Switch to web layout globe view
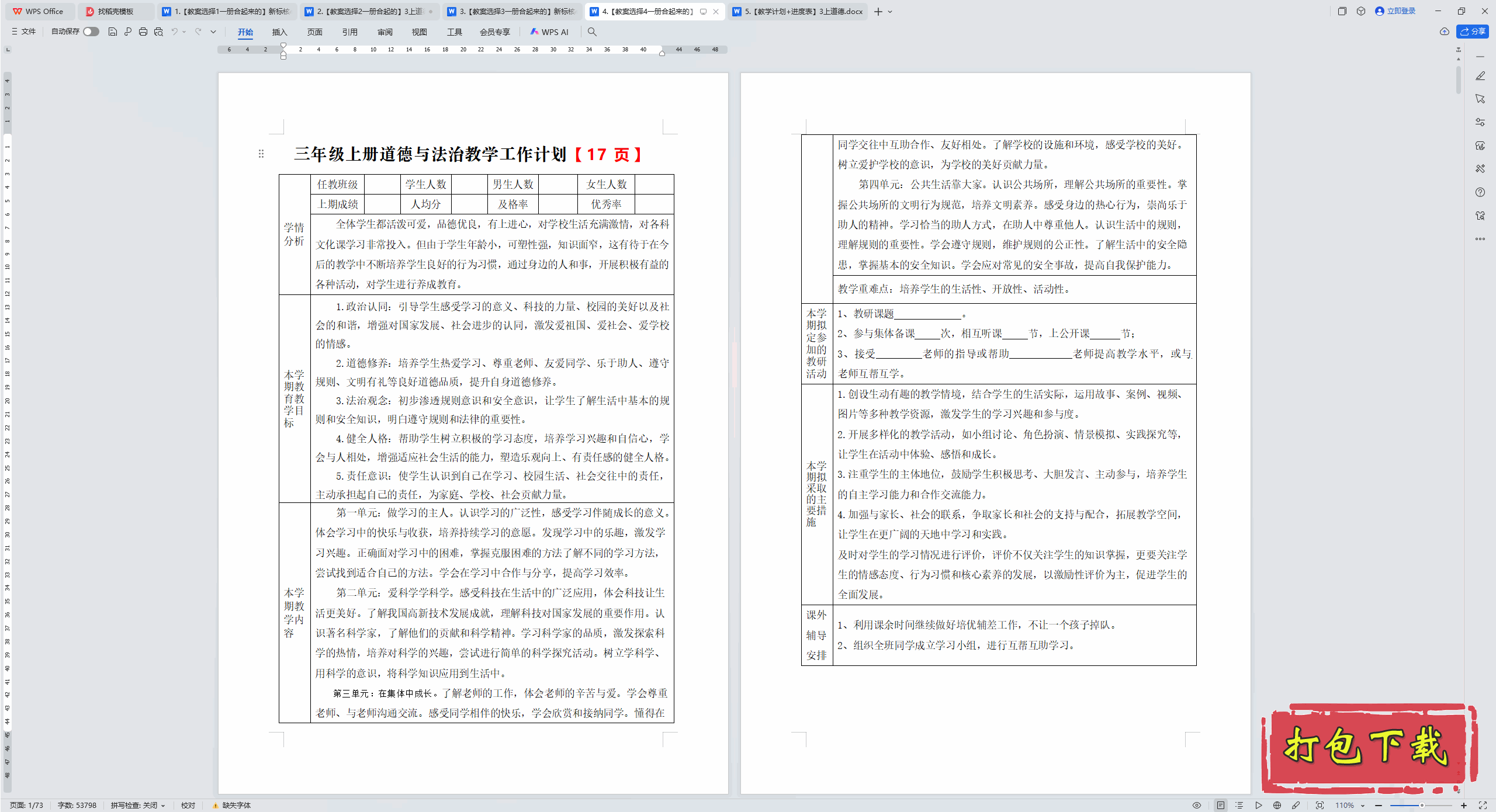 (x=1277, y=805)
